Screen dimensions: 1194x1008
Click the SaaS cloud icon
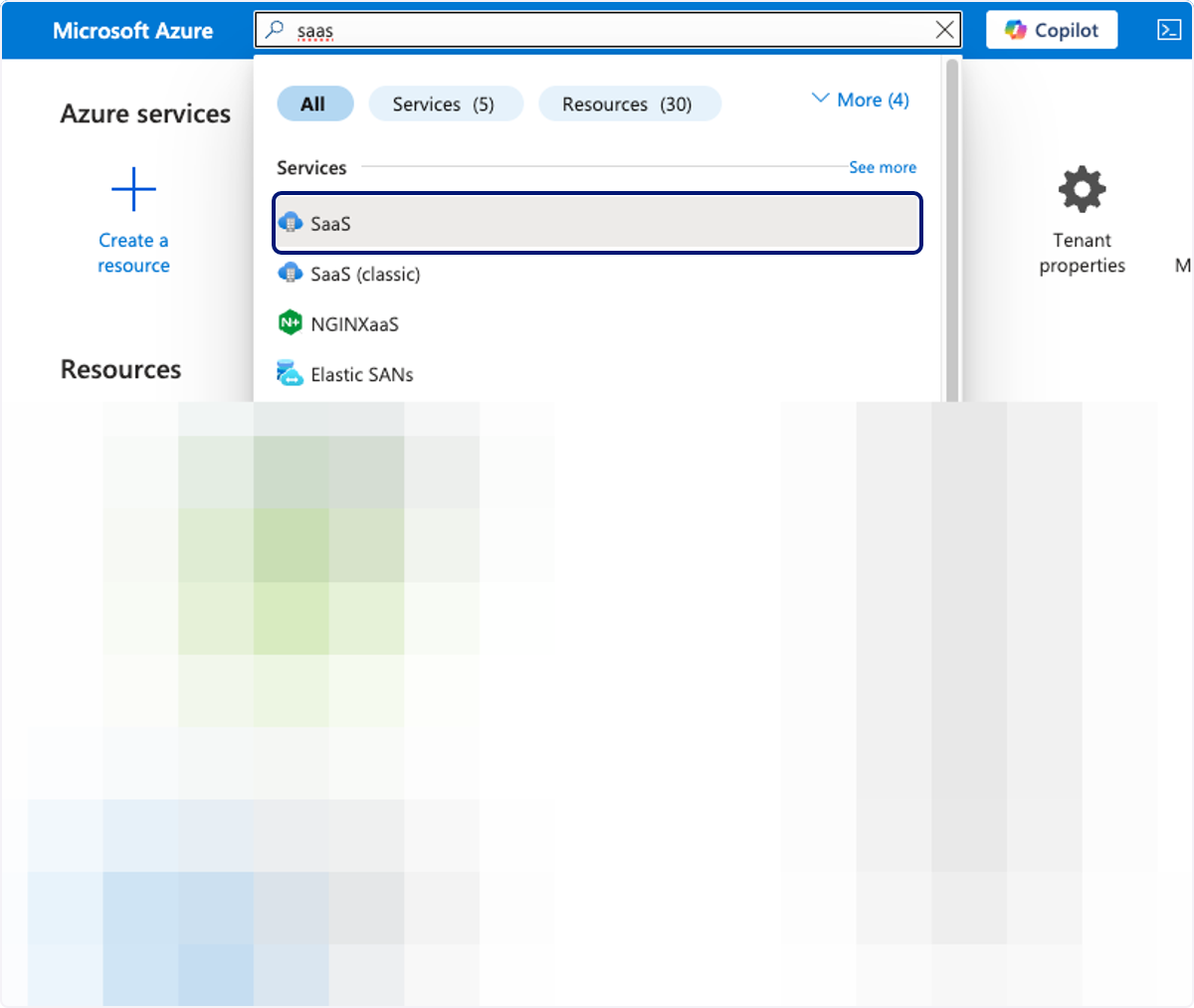(x=291, y=222)
